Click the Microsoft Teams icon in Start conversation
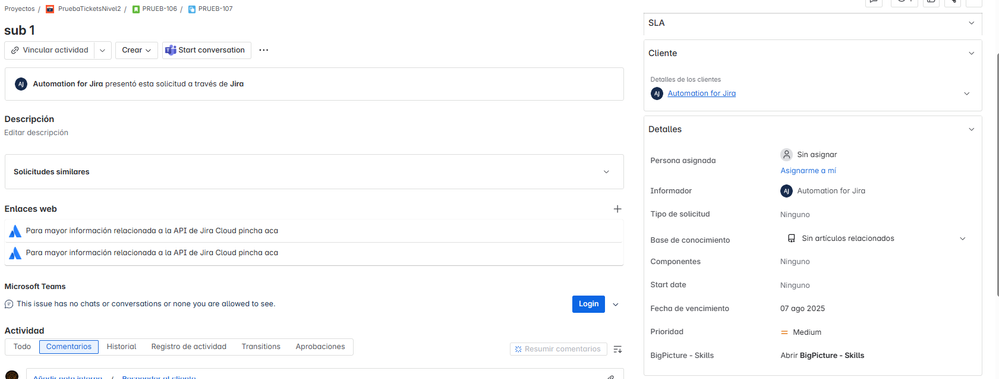This screenshot has width=999, height=379. 170,50
